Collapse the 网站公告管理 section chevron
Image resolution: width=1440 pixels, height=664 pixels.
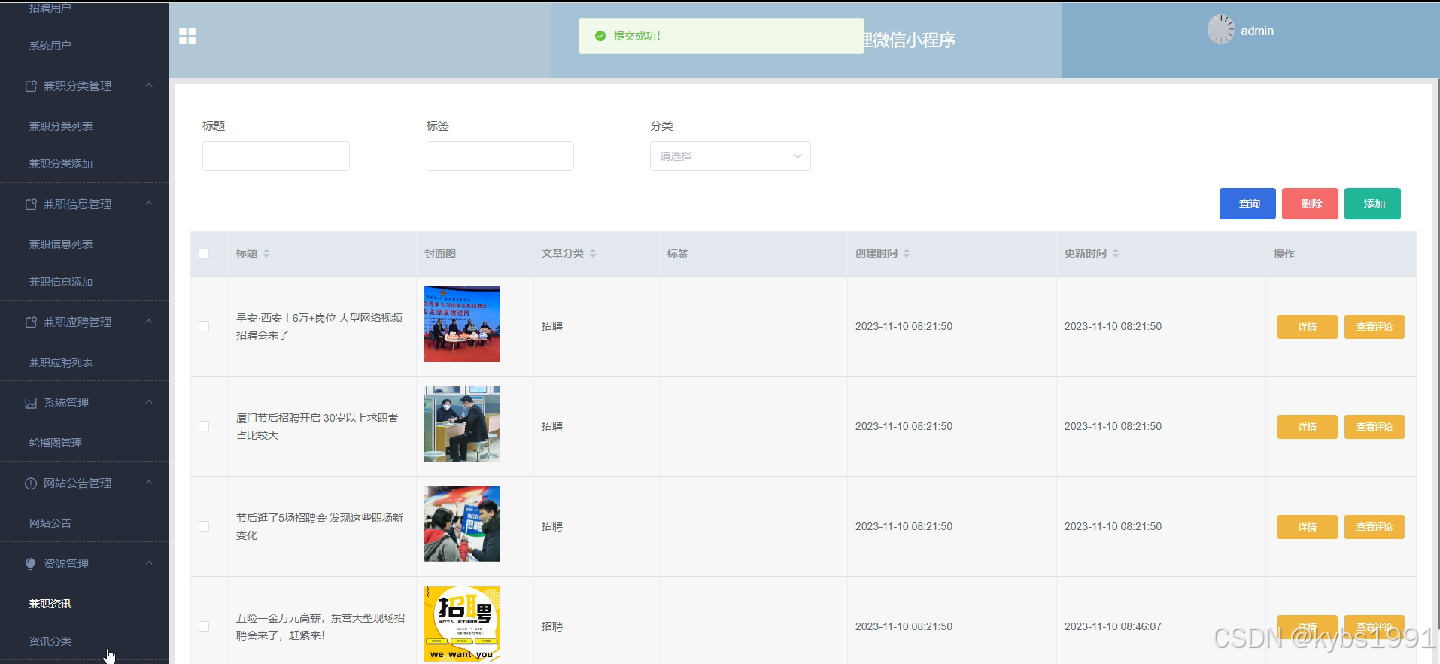click(149, 483)
